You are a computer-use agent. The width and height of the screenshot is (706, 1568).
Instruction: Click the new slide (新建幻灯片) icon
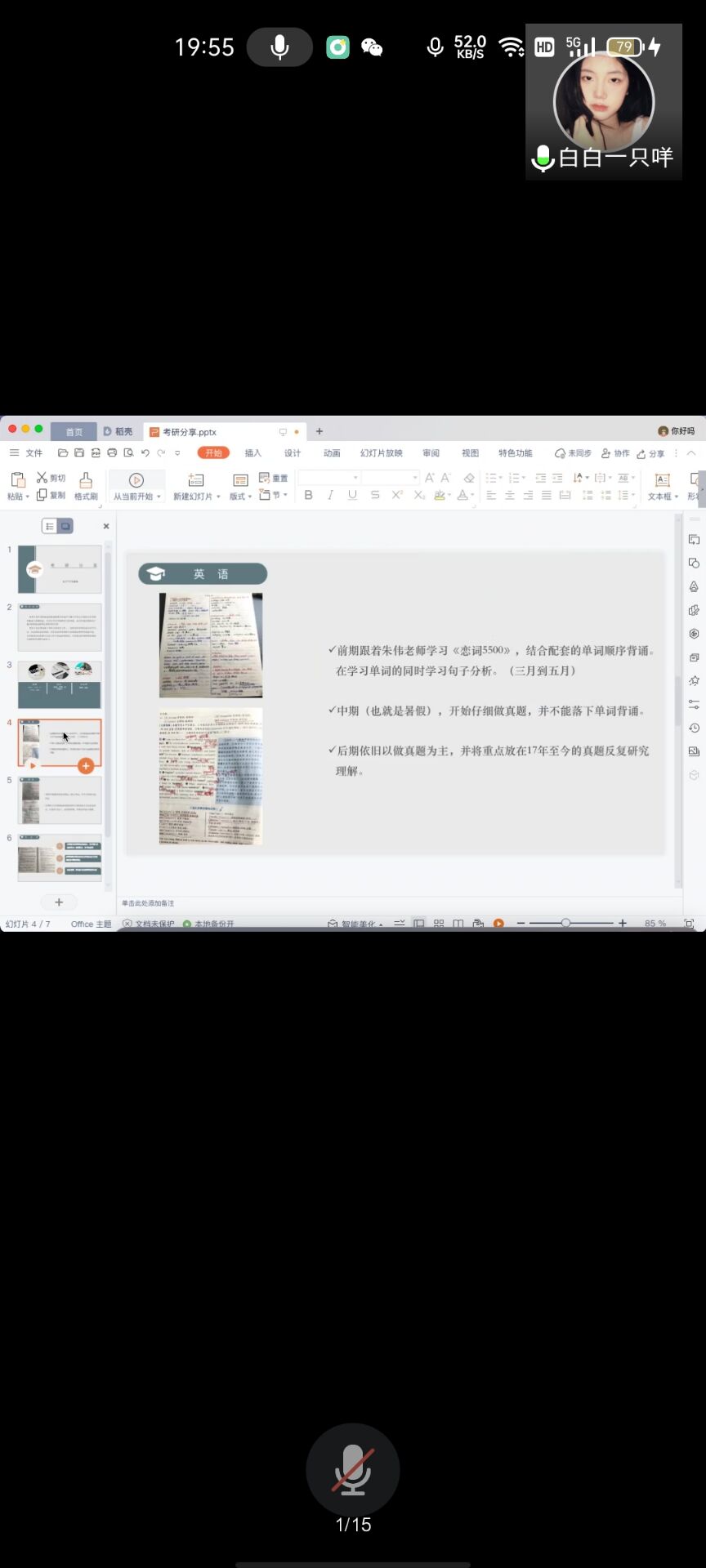pos(195,480)
